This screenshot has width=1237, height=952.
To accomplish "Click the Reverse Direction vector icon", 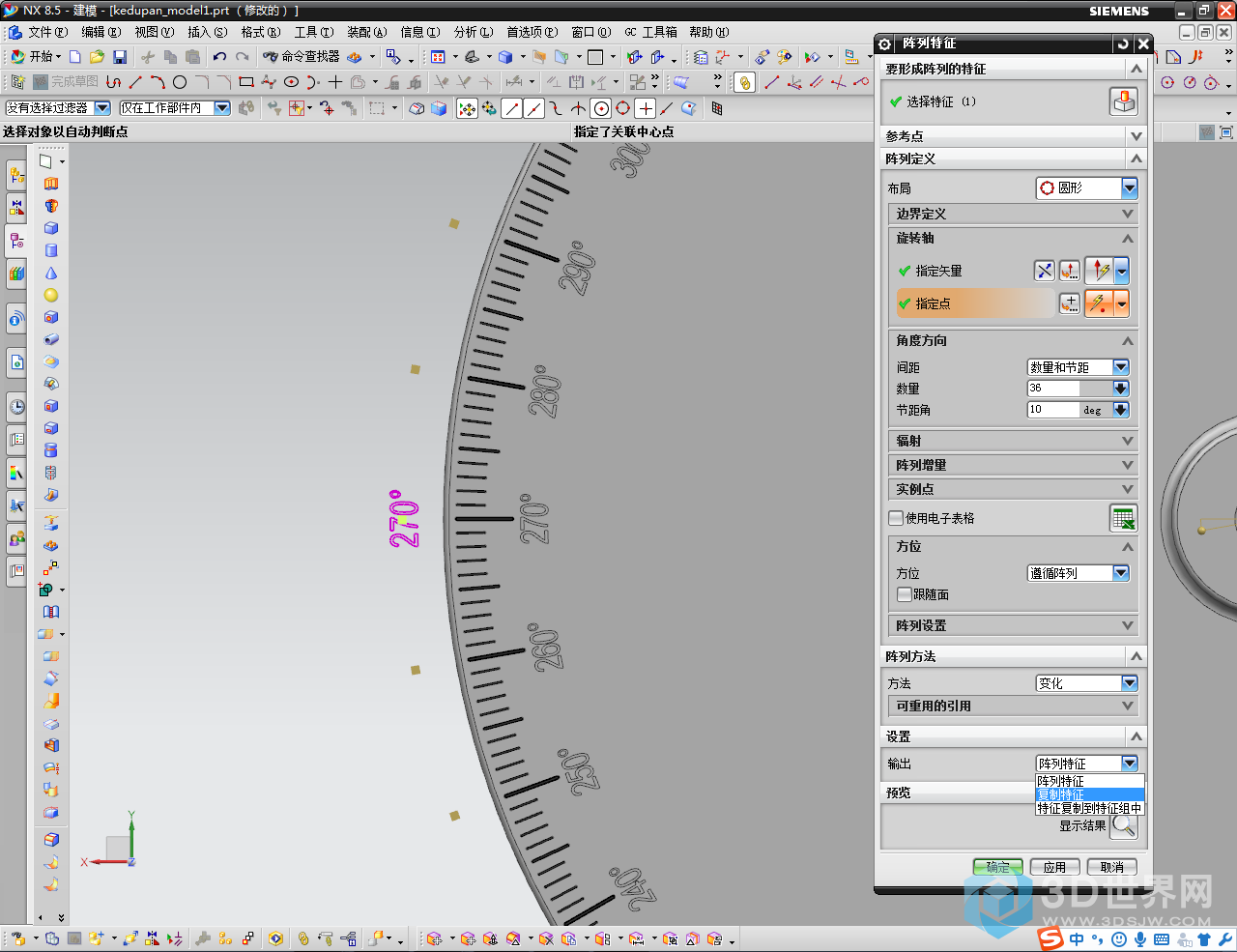I will tap(1045, 271).
